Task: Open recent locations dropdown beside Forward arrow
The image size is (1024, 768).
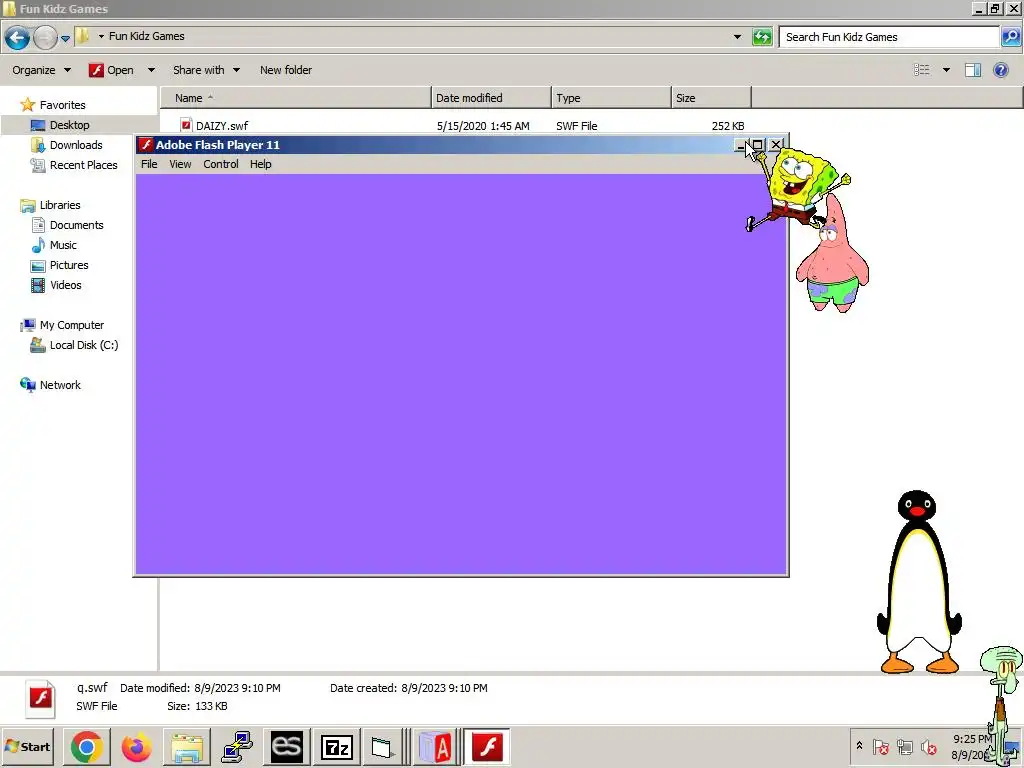Action: [x=65, y=38]
